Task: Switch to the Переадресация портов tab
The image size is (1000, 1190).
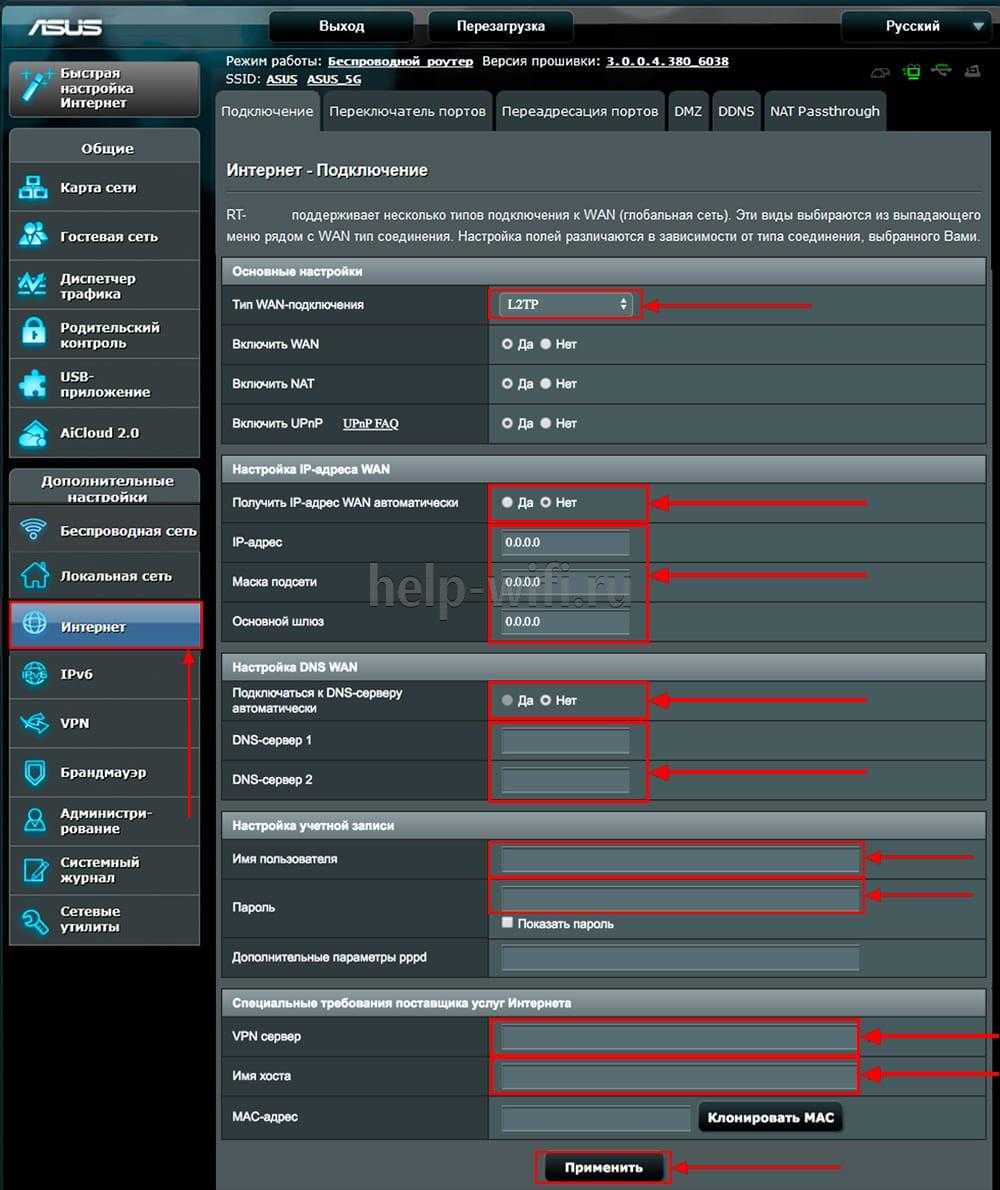Action: [x=580, y=112]
